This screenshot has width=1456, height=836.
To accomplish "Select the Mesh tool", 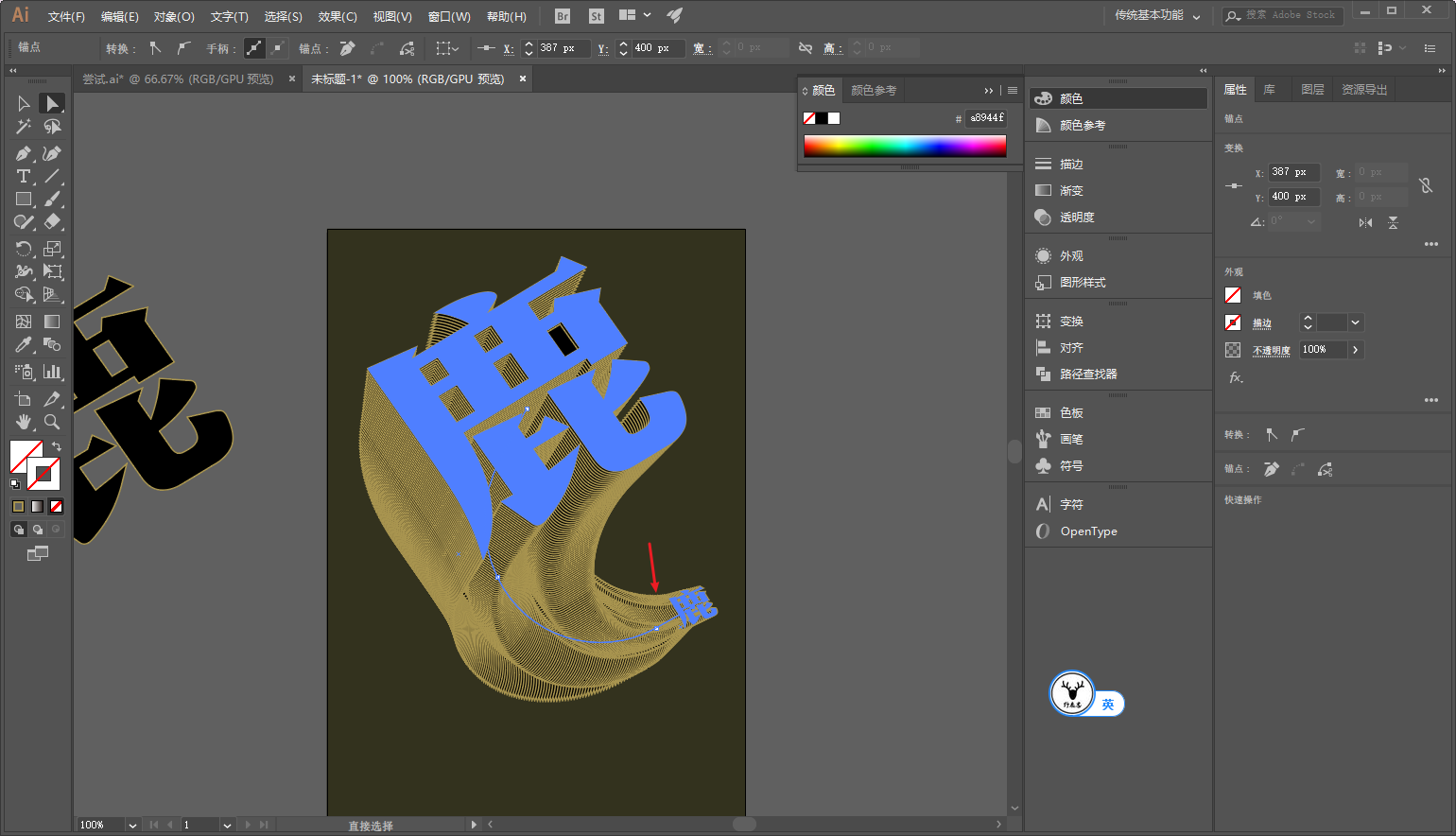I will [x=24, y=322].
